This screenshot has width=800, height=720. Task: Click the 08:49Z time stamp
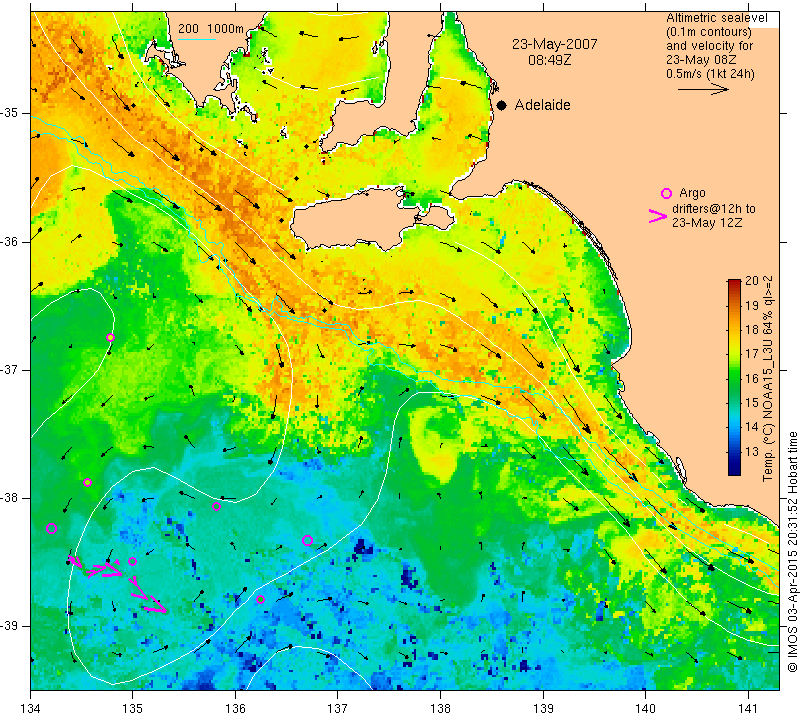[549, 60]
